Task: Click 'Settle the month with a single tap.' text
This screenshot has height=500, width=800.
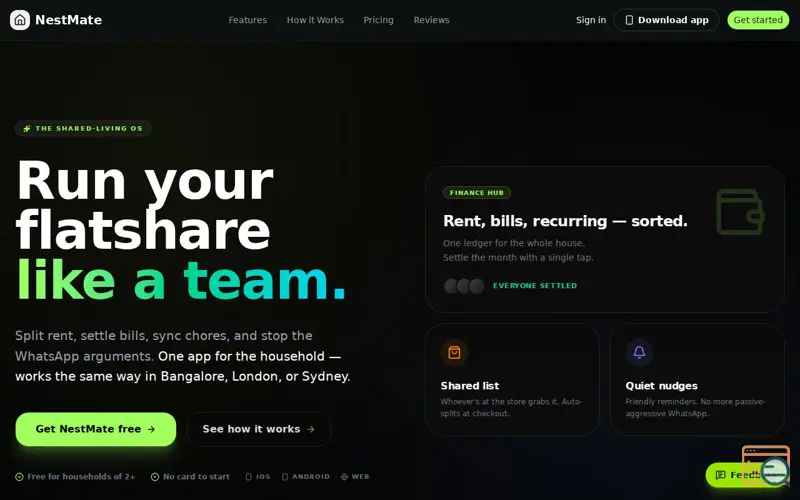Action: click(x=518, y=258)
